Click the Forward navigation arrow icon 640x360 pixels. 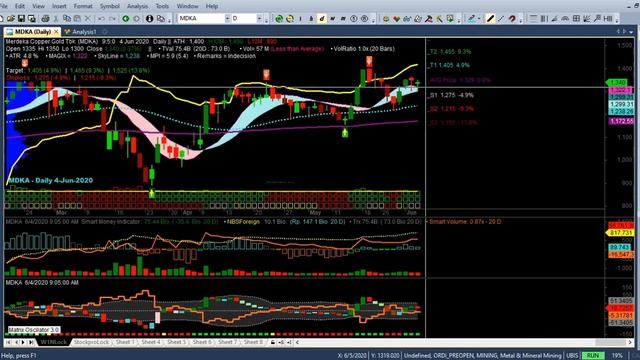[136, 18]
